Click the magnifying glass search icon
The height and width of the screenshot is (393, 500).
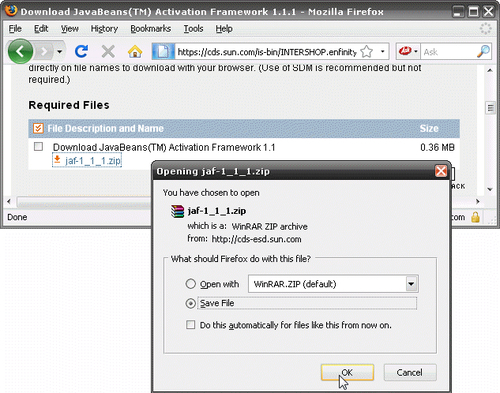483,52
